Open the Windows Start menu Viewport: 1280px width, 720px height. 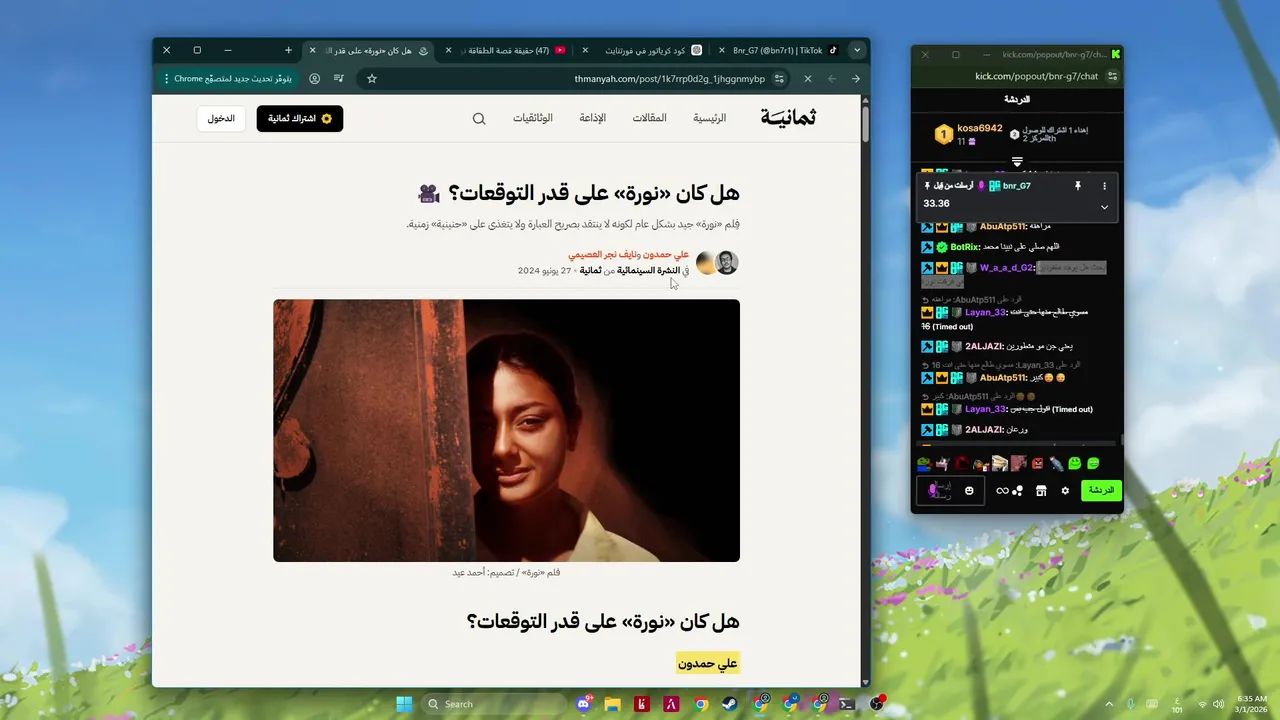404,704
